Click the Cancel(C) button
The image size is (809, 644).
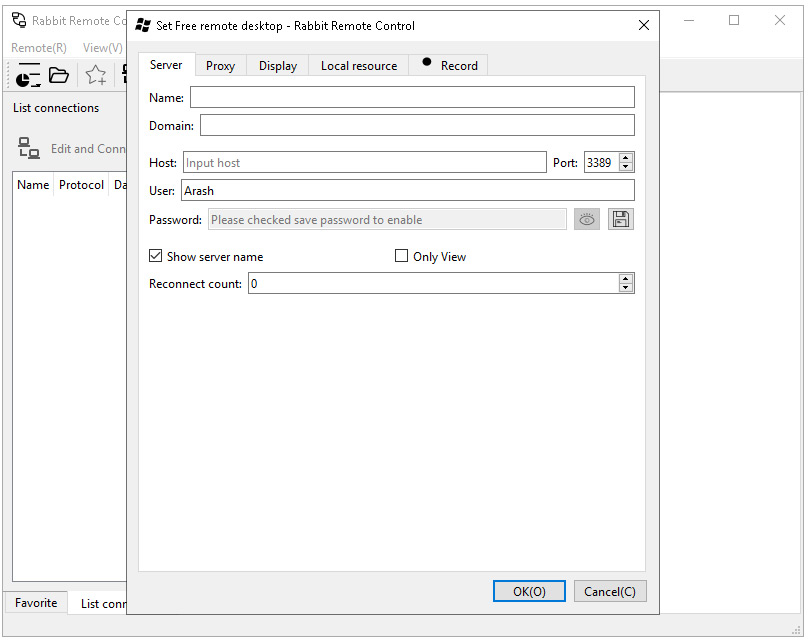click(610, 591)
